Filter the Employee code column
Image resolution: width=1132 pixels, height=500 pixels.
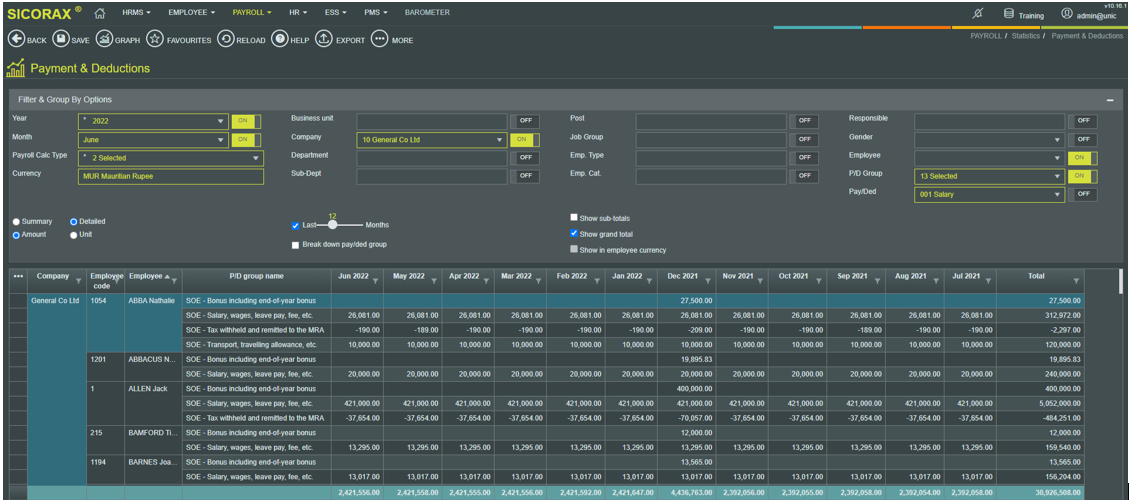118,281
